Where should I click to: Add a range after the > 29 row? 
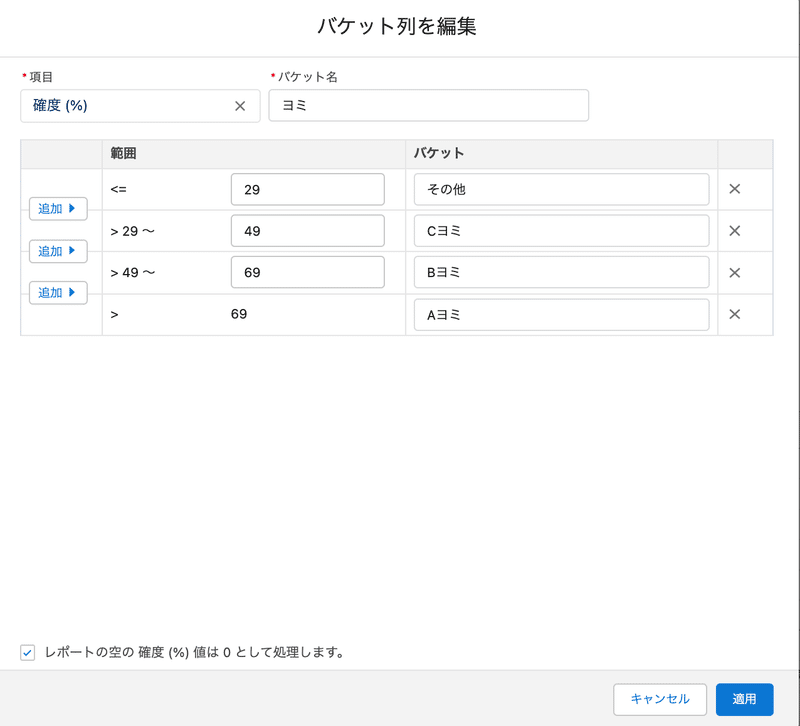click(58, 251)
